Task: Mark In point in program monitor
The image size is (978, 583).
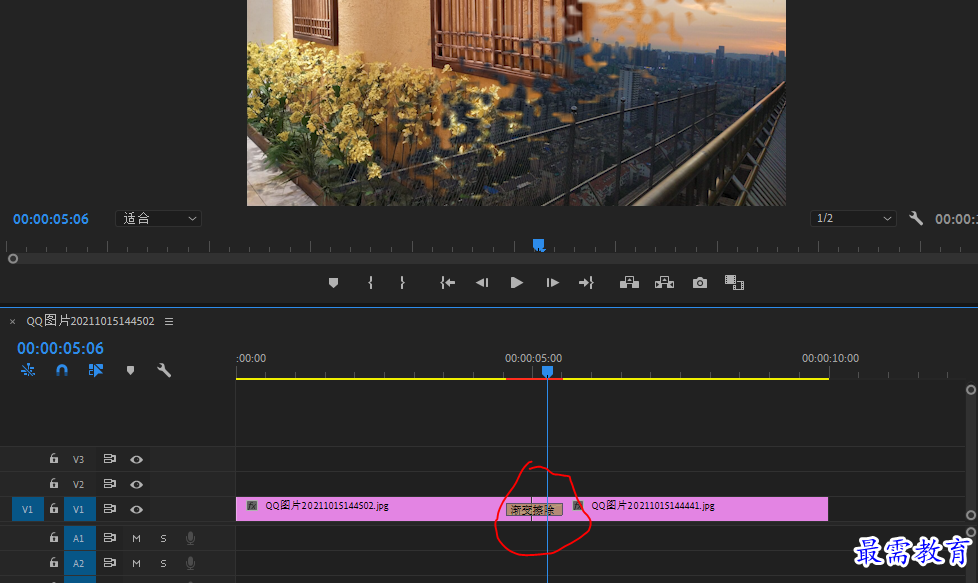Action: 370,283
